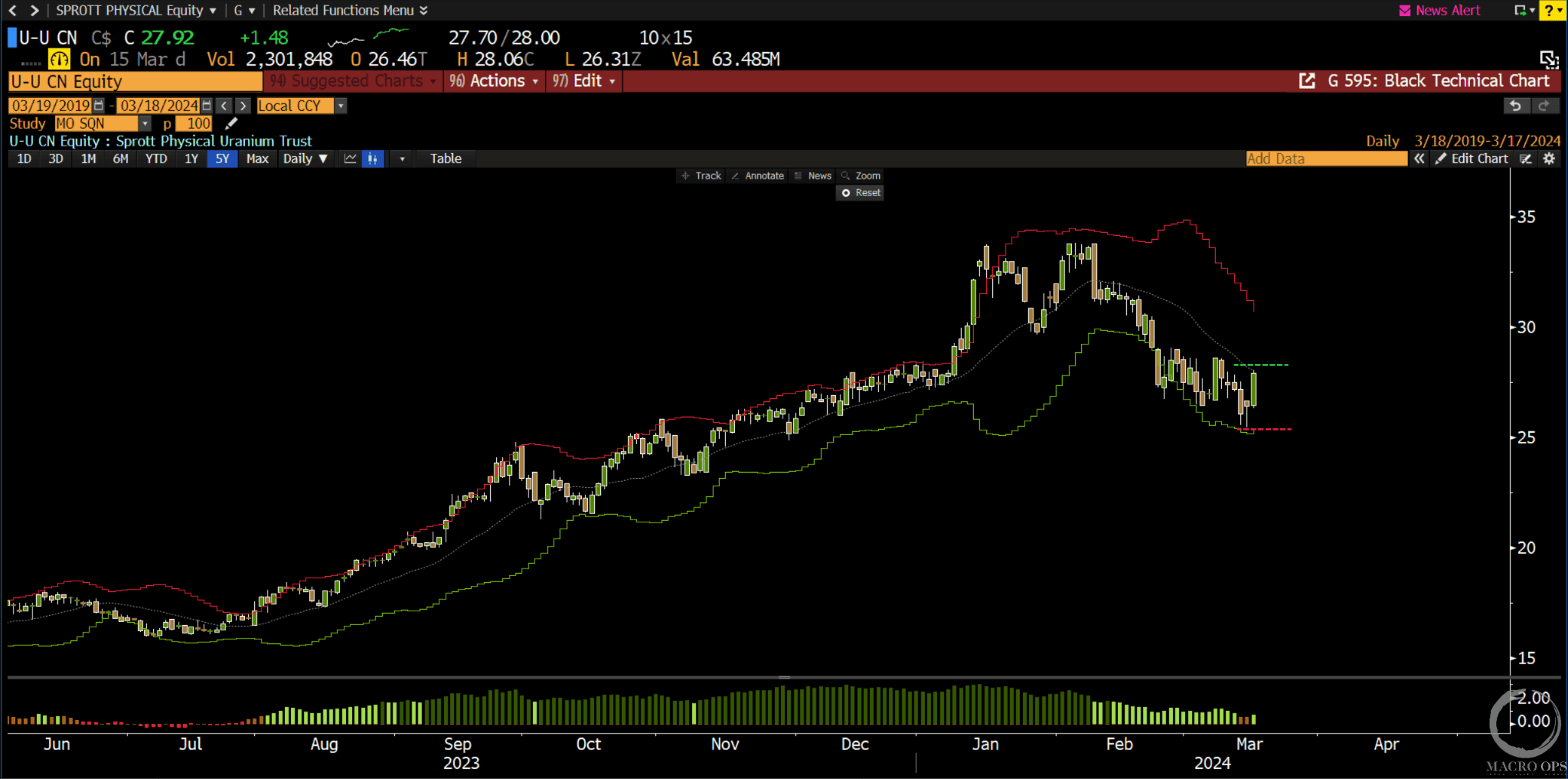
Task: Open the Actions menu
Action: tap(494, 81)
